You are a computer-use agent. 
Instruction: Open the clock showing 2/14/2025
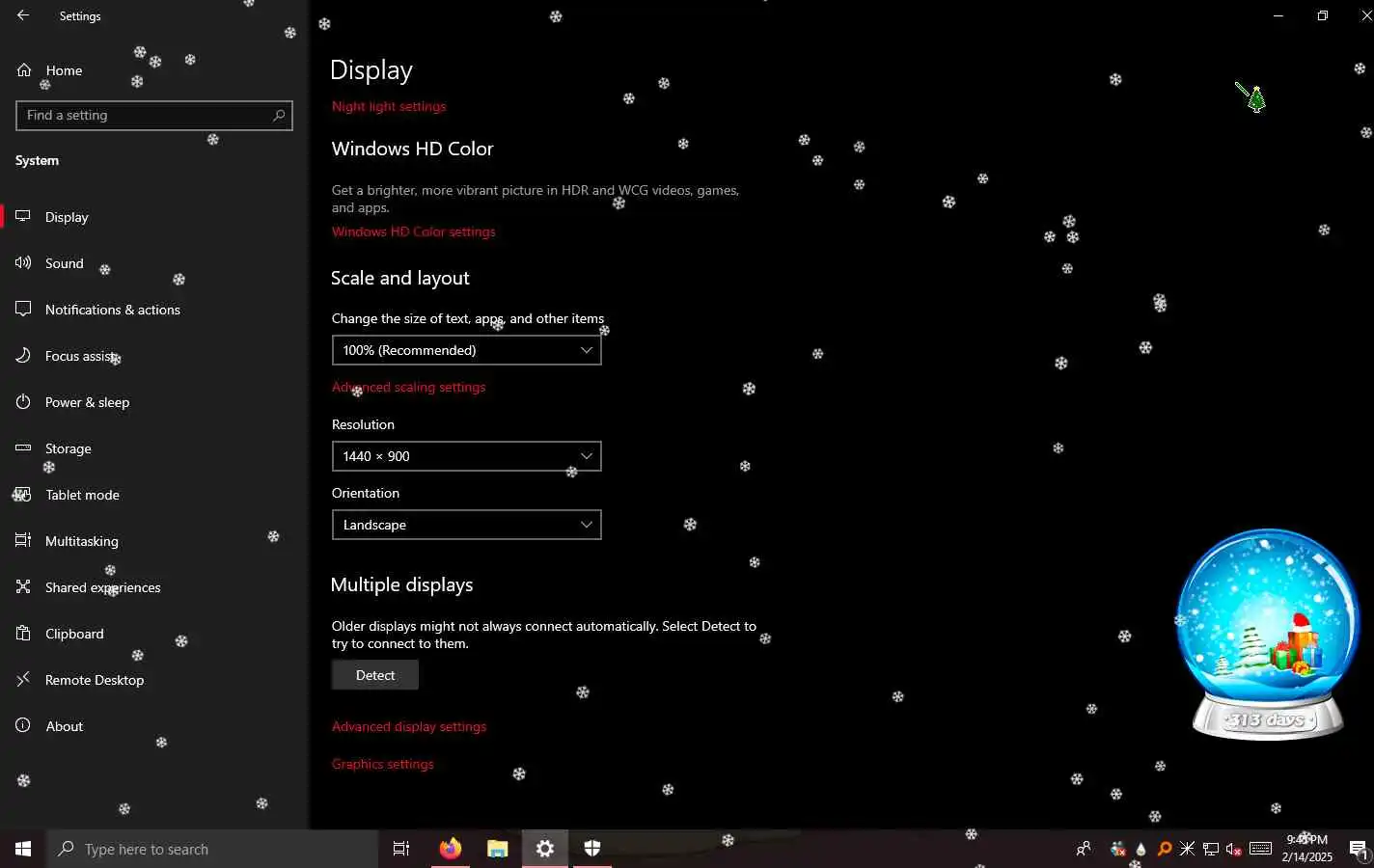coord(1307,849)
